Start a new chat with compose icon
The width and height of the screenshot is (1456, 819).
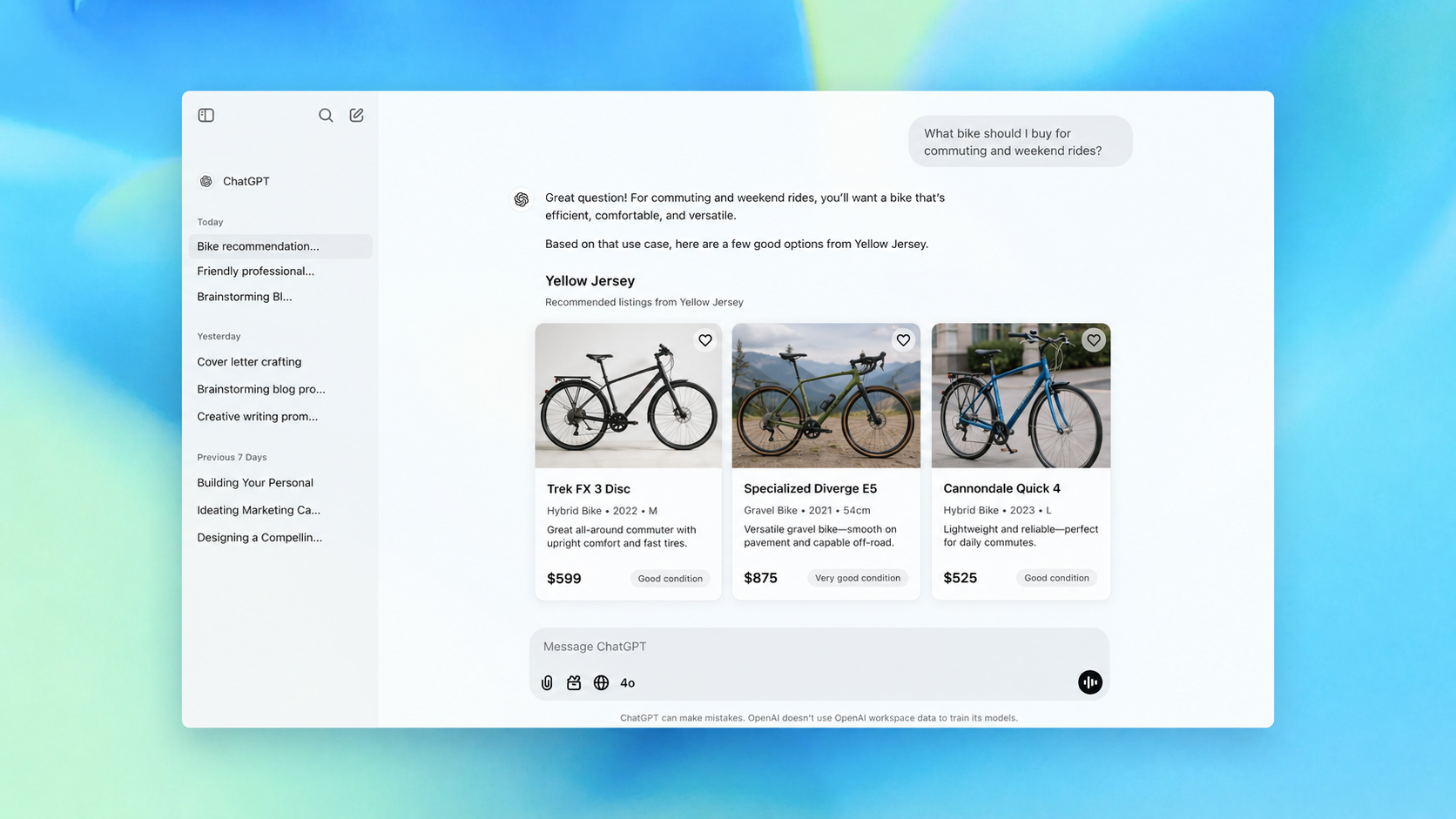(x=357, y=115)
